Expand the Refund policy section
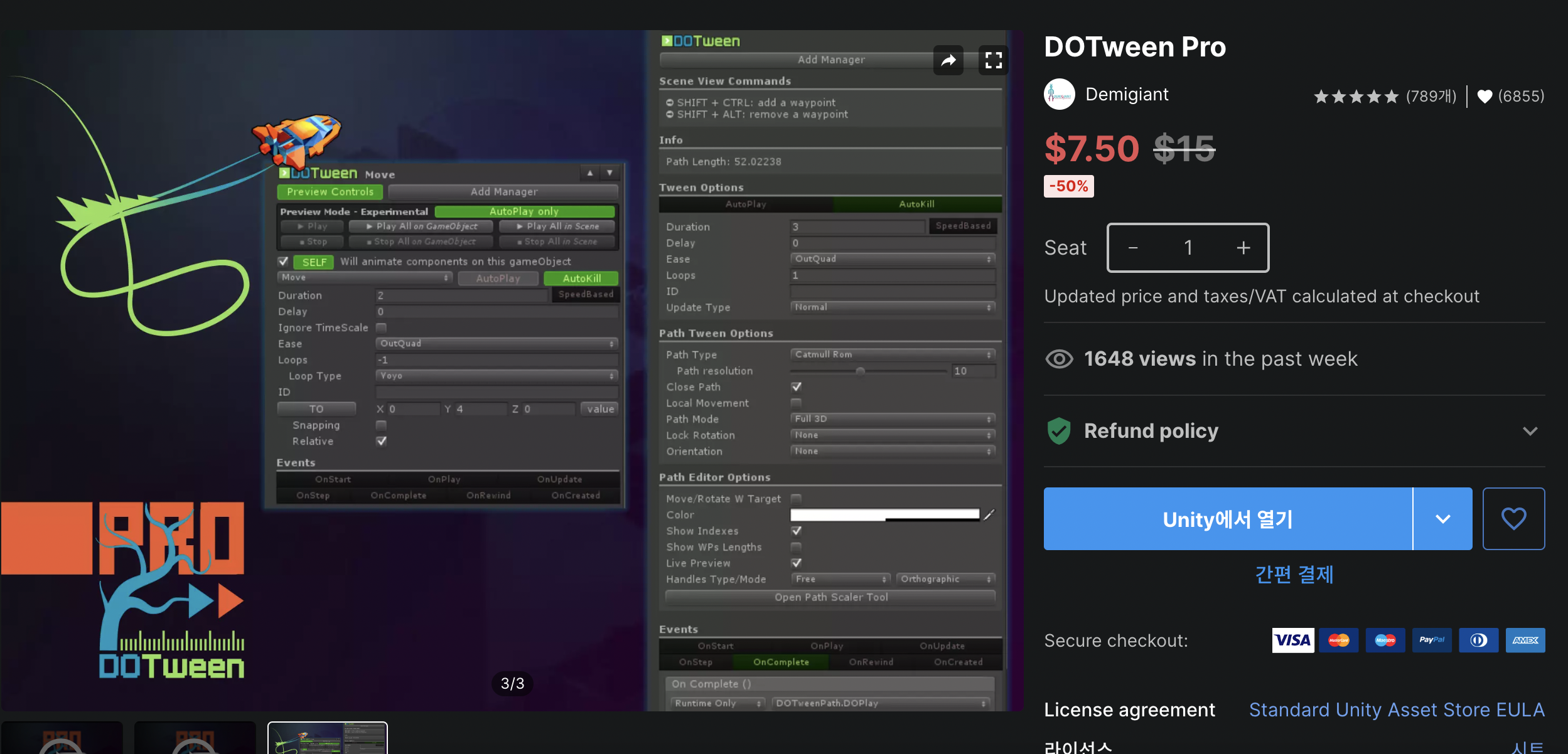The image size is (1568, 754). [1532, 431]
